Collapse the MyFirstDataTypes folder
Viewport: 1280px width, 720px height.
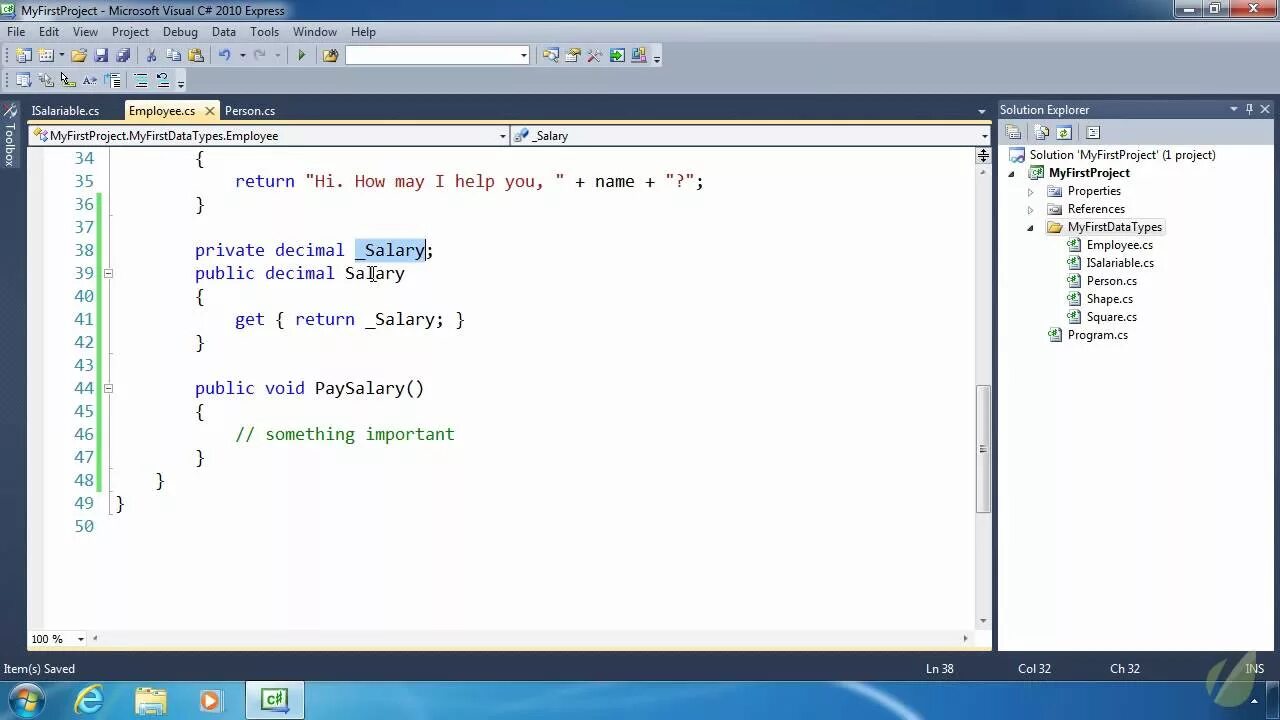1031,227
